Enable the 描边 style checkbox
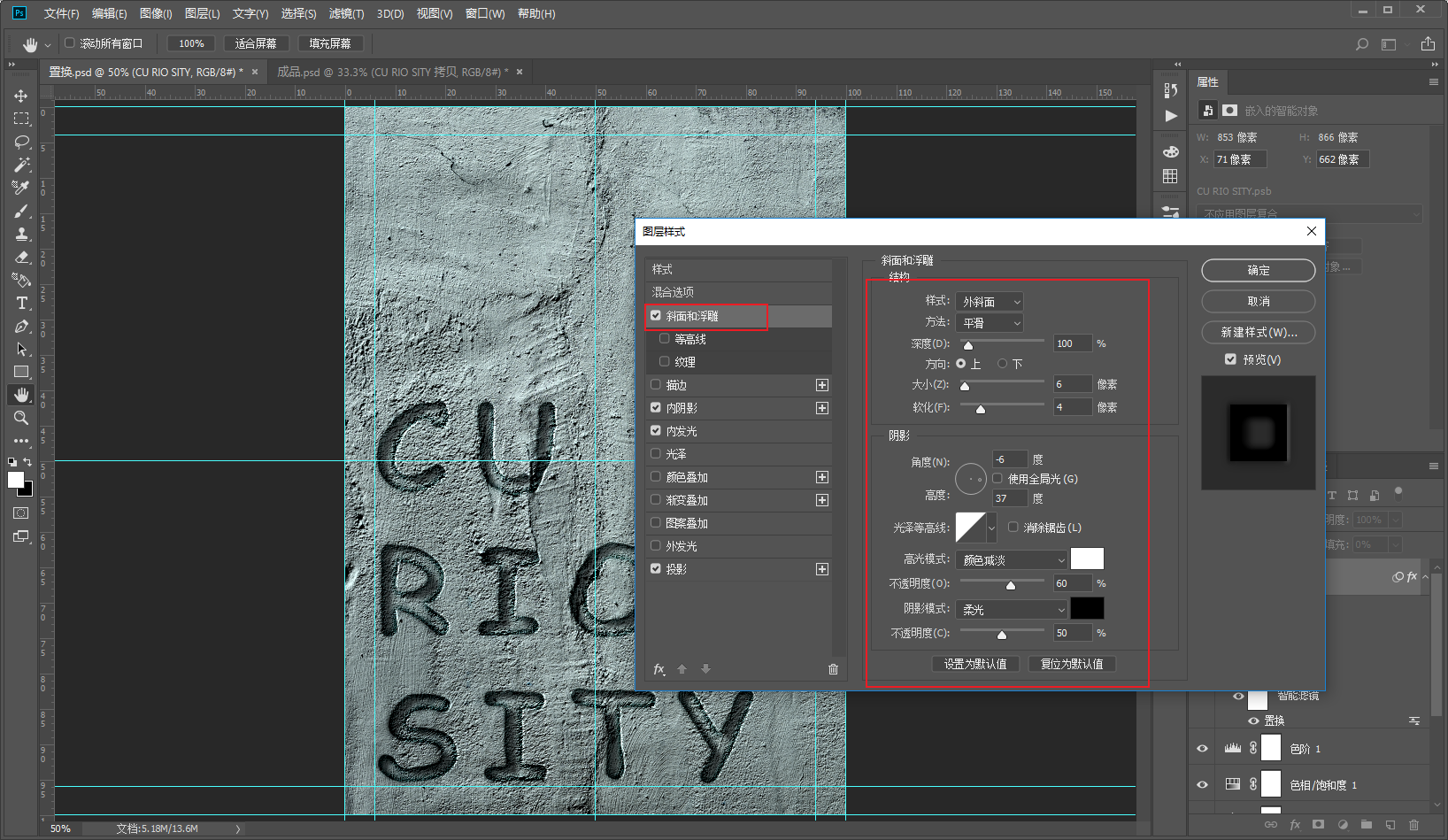 click(x=656, y=385)
